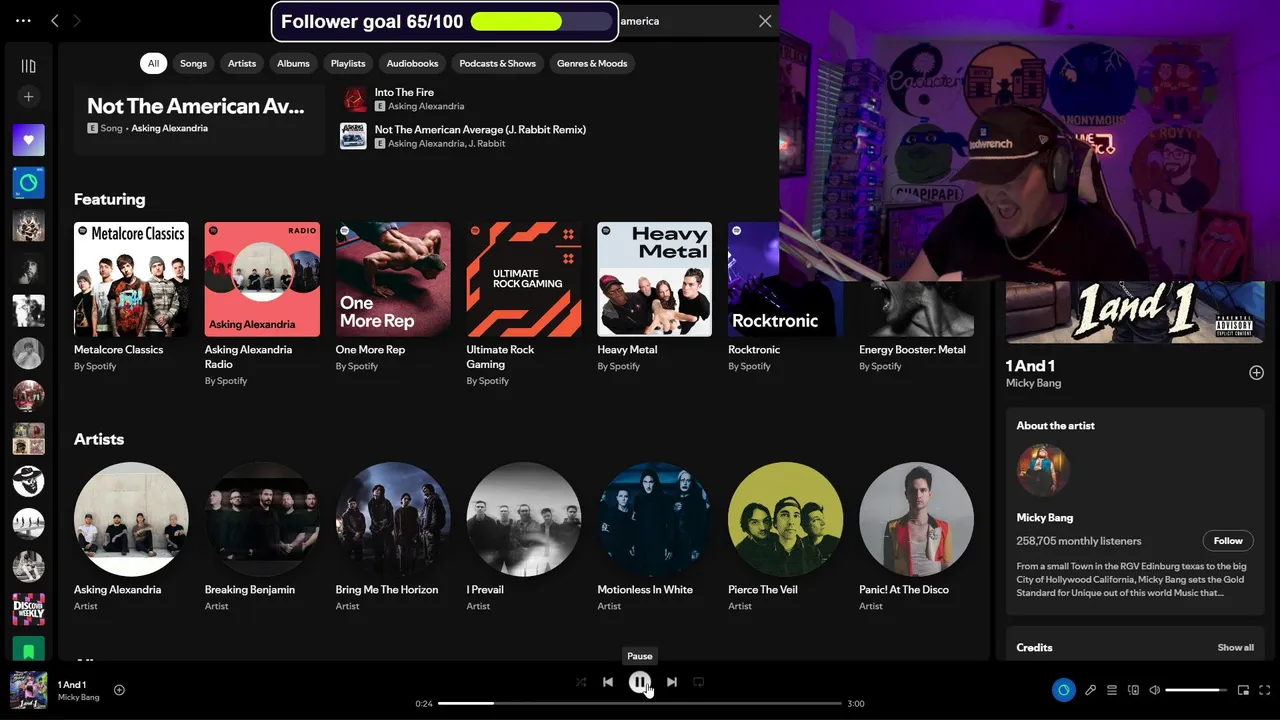Open Micky Bang avatar in About the artist
The width and height of the screenshot is (1280, 720).
coord(1043,470)
